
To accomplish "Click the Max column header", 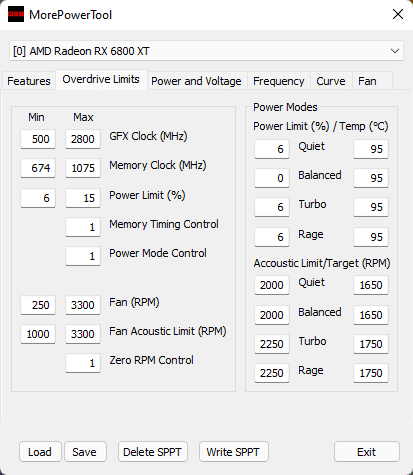I will [x=83, y=117].
